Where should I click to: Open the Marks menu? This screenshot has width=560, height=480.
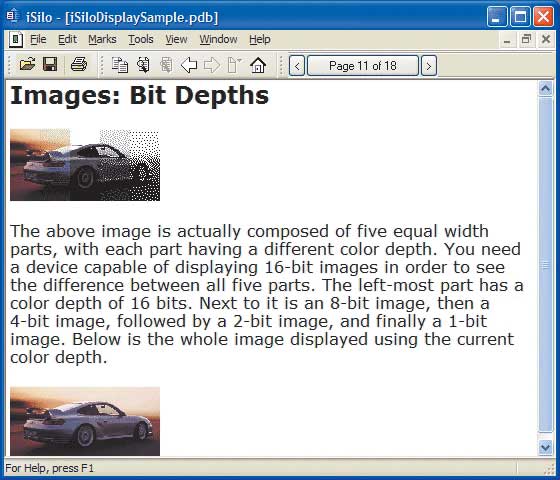pyautogui.click(x=102, y=39)
